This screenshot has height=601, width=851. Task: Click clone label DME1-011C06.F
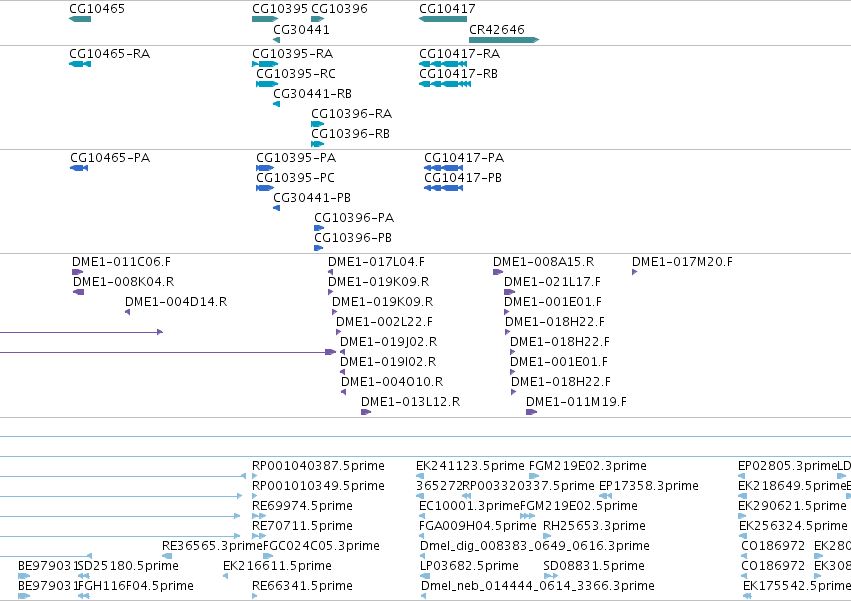pos(122,262)
